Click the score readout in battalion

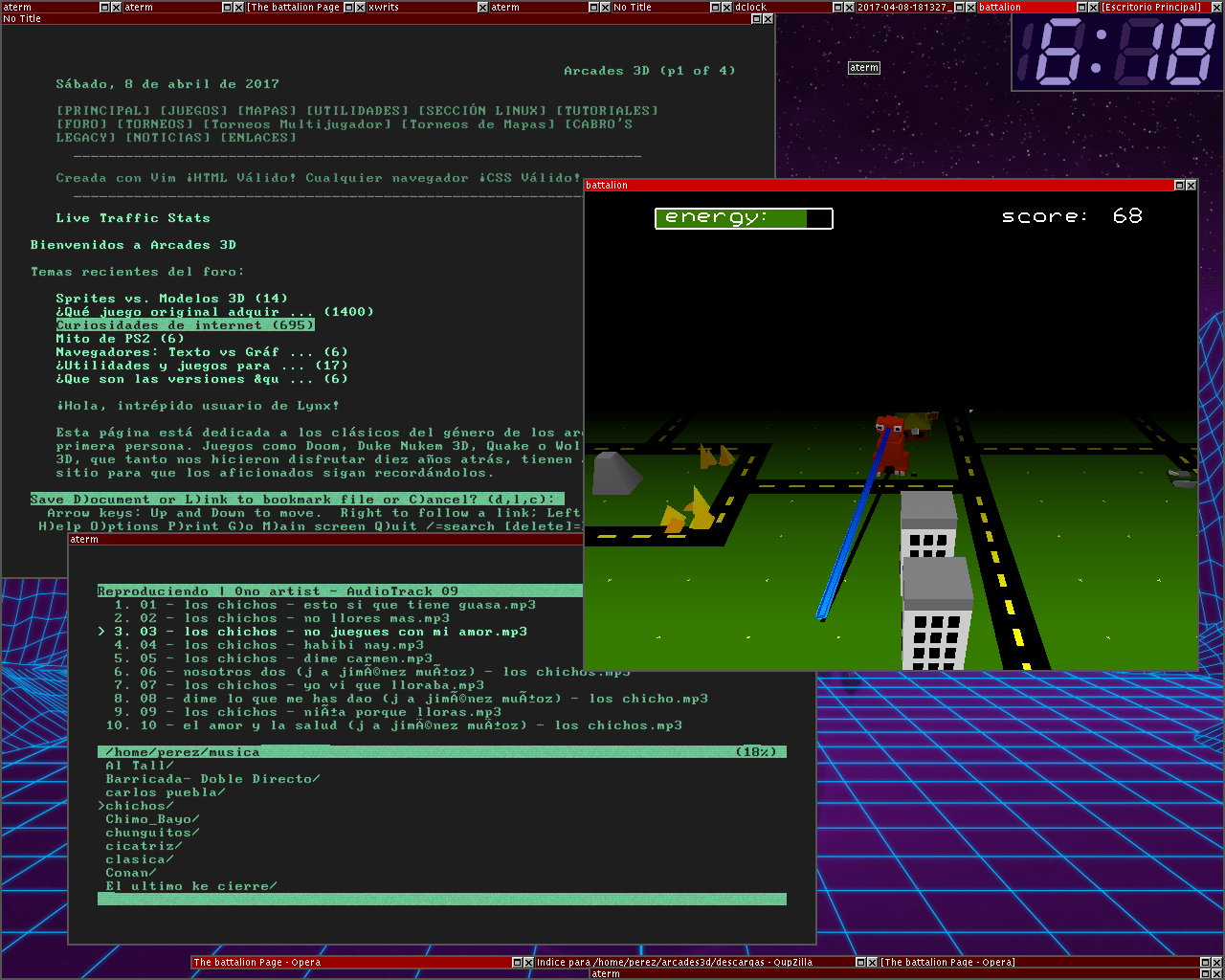tap(1072, 216)
